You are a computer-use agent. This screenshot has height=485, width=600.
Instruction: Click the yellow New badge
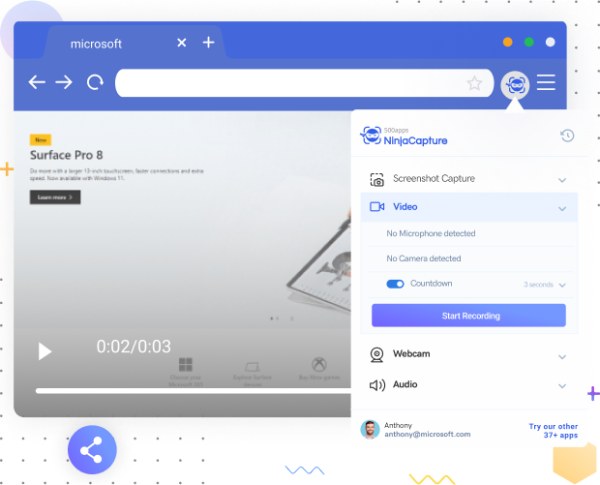point(41,140)
